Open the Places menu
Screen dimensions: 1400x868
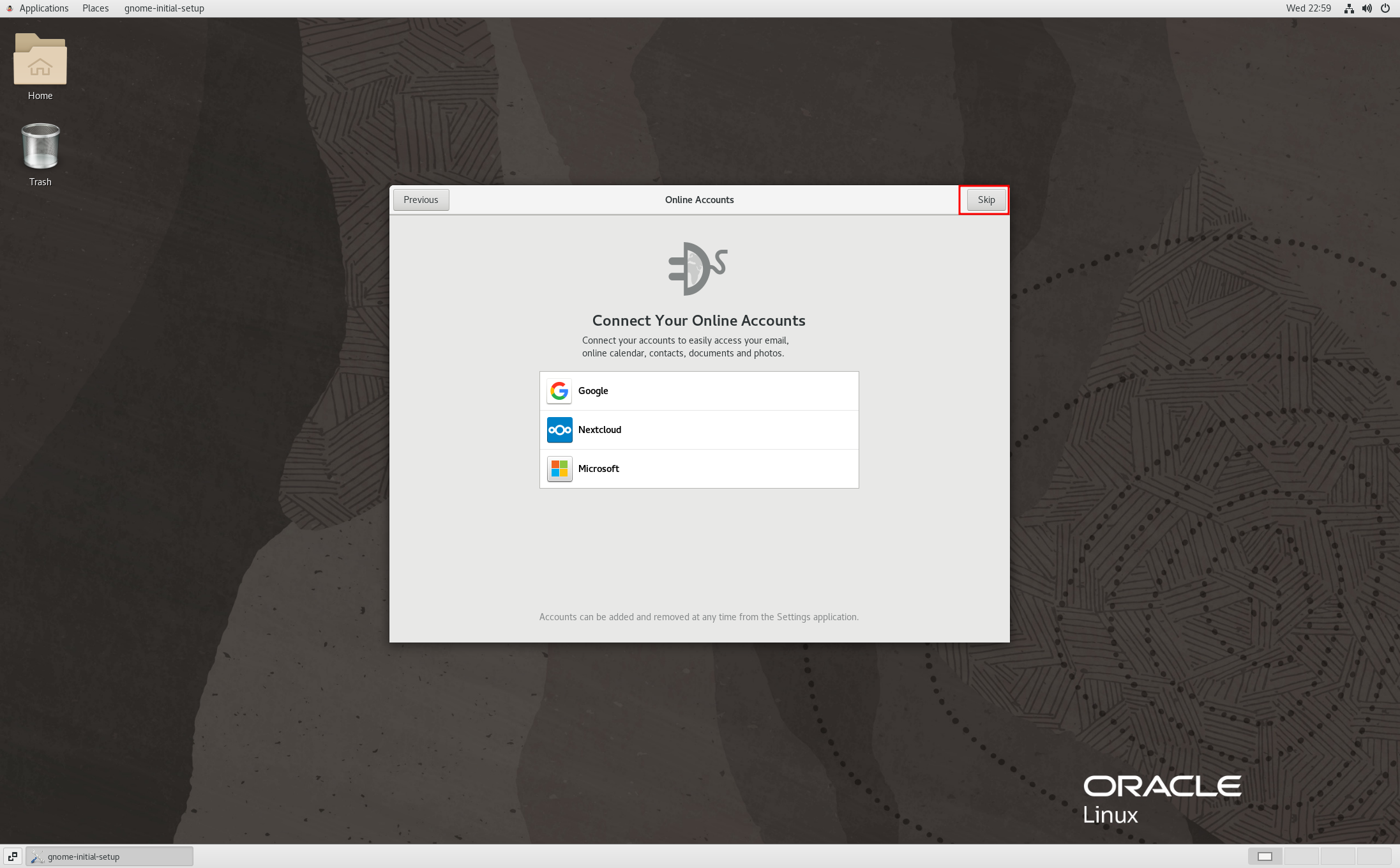pyautogui.click(x=95, y=8)
